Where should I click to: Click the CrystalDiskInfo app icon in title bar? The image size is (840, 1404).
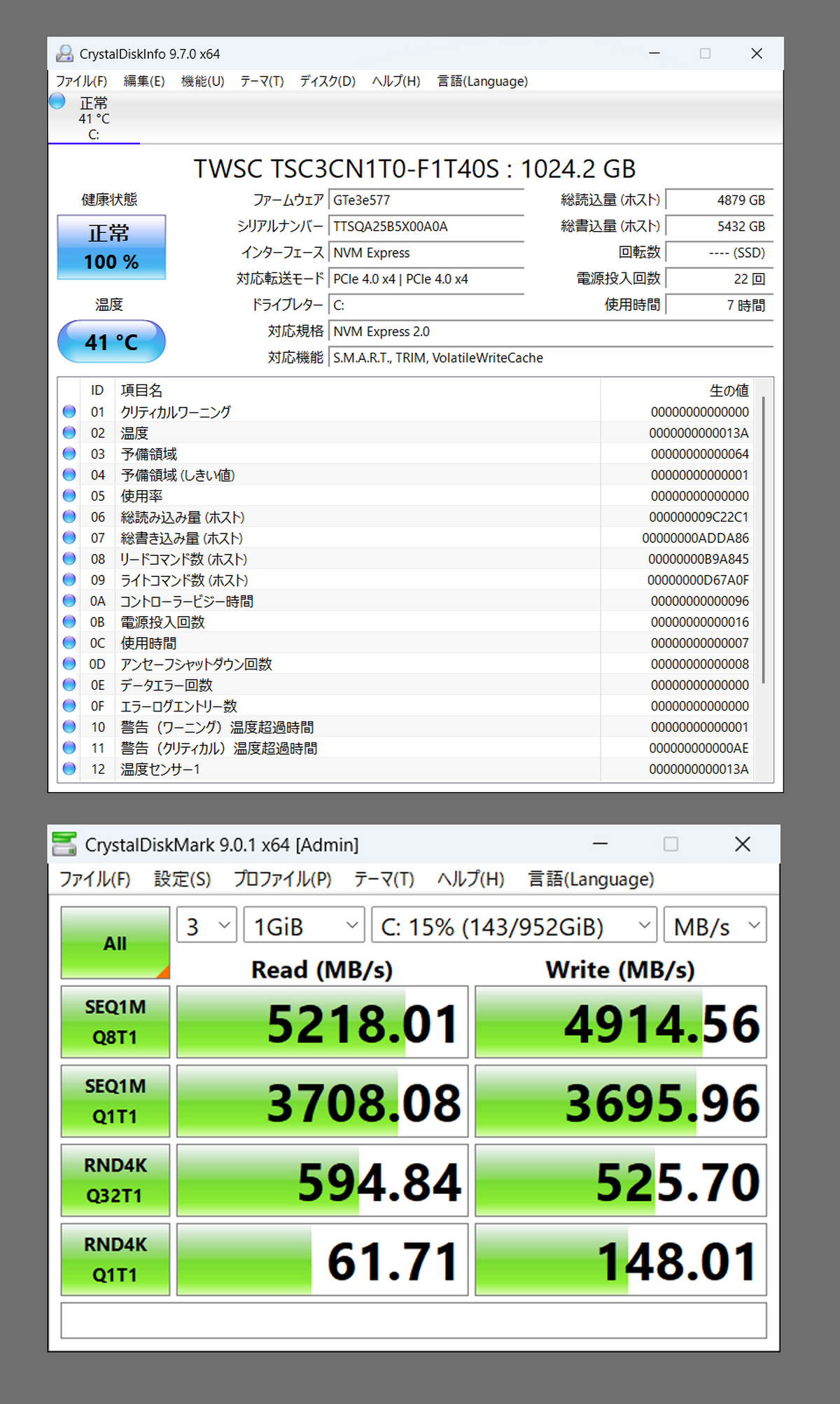[x=65, y=53]
